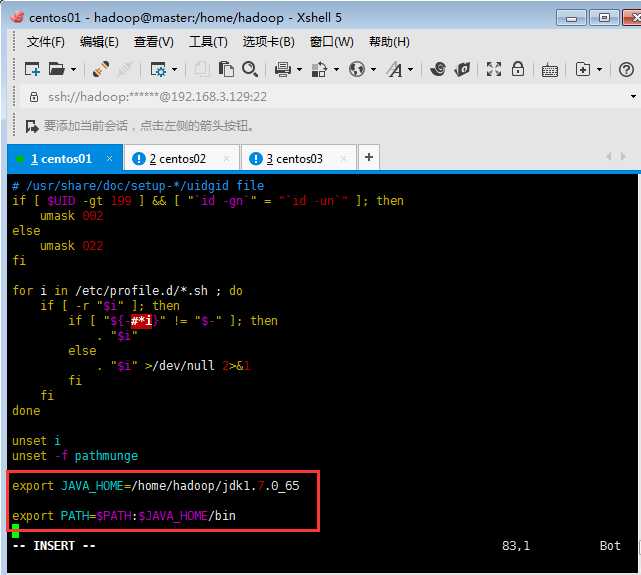Open the session Properties gear icon
Screen dimensions: 641x575
click(x=158, y=69)
